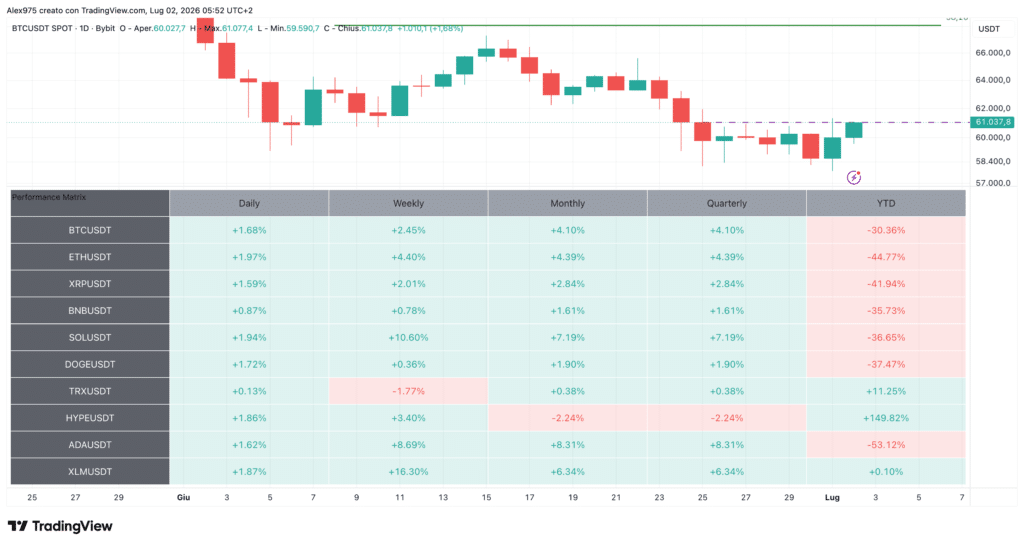
Task: Open the USDT currency selector on price axis
Action: coord(989,29)
